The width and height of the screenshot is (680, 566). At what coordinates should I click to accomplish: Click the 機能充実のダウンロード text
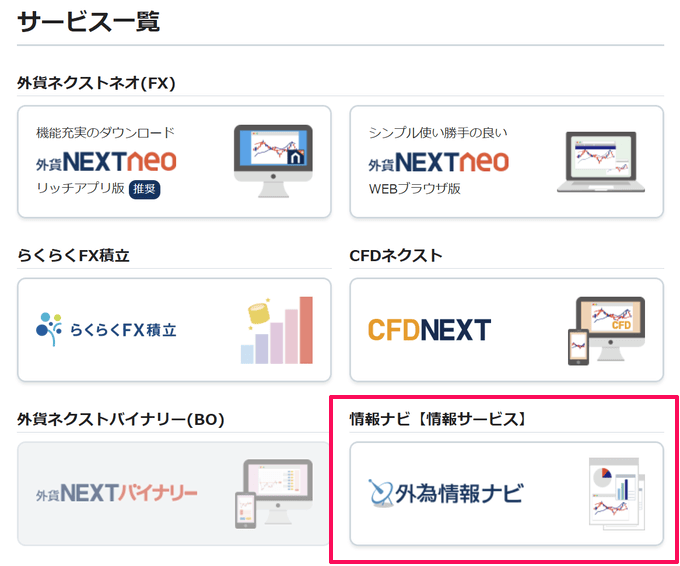(105, 132)
